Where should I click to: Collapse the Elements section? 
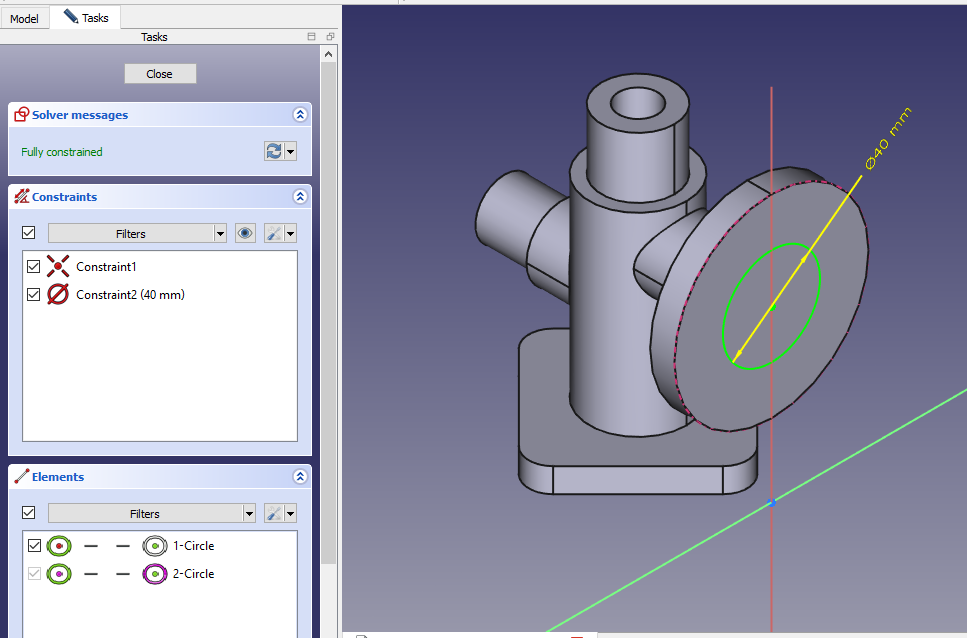(x=299, y=477)
